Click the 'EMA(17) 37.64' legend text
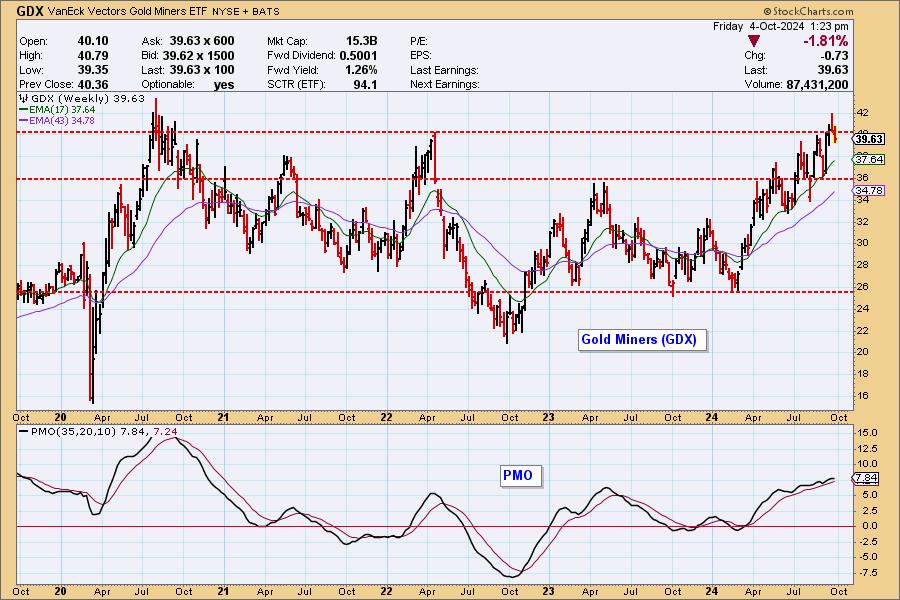The width and height of the screenshot is (900, 600). coord(62,110)
